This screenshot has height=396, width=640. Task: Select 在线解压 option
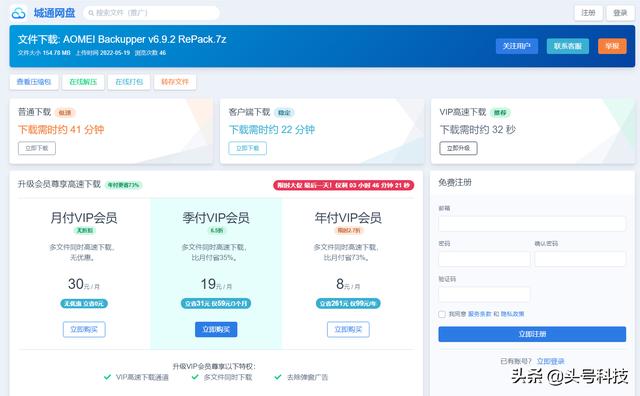click(x=83, y=82)
